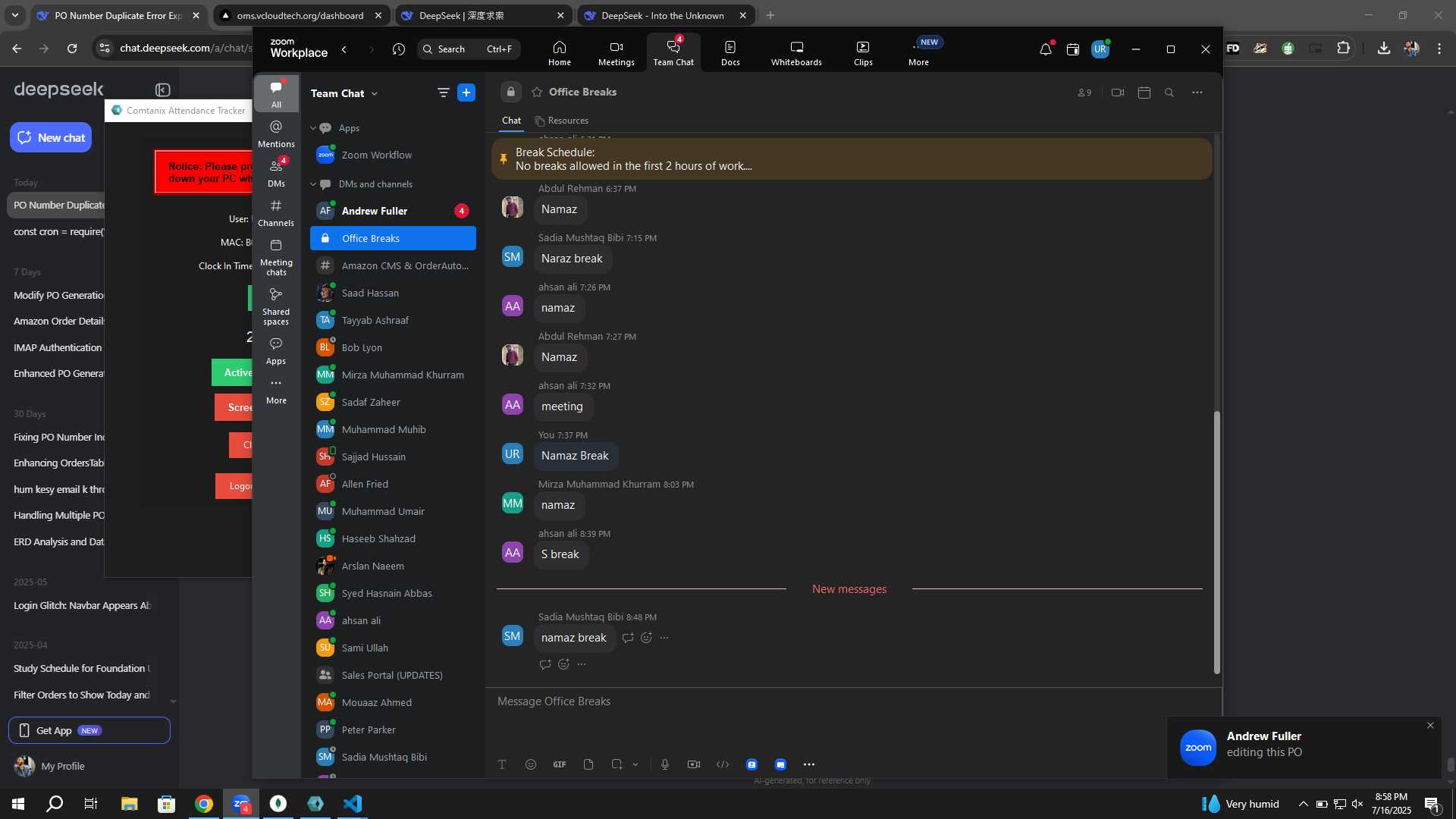Dismiss Andrew Fuller notification popup
Image resolution: width=1456 pixels, height=819 pixels.
[x=1430, y=726]
